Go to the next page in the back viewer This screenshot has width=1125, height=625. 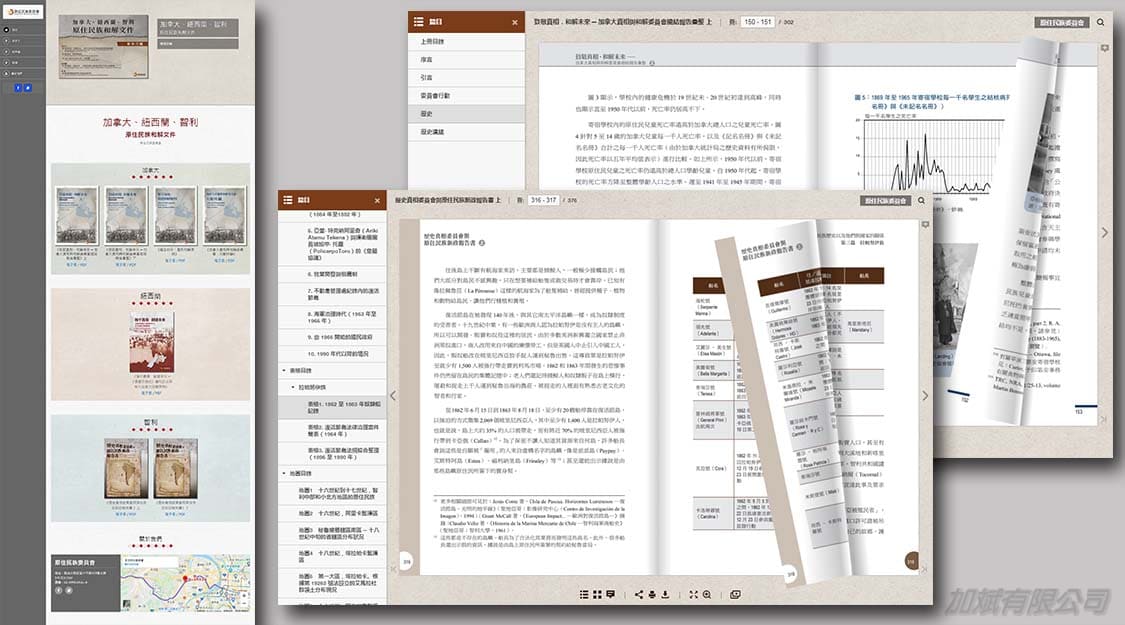coord(1105,232)
